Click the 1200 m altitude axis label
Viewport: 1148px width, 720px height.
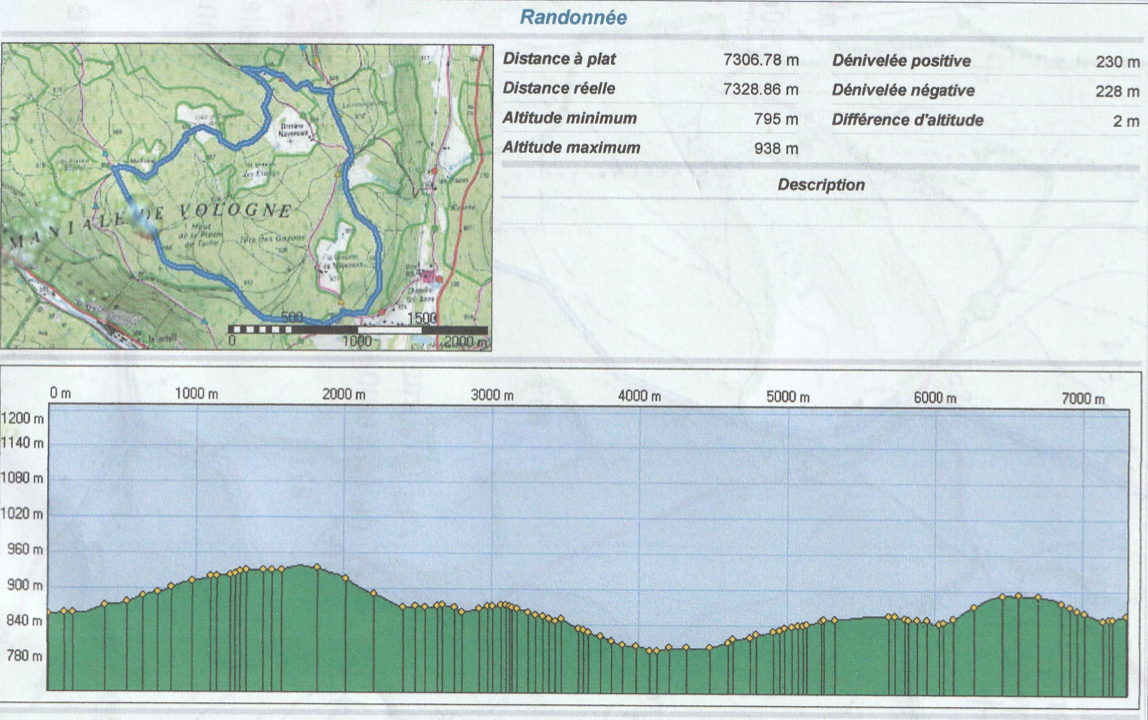(x=23, y=418)
